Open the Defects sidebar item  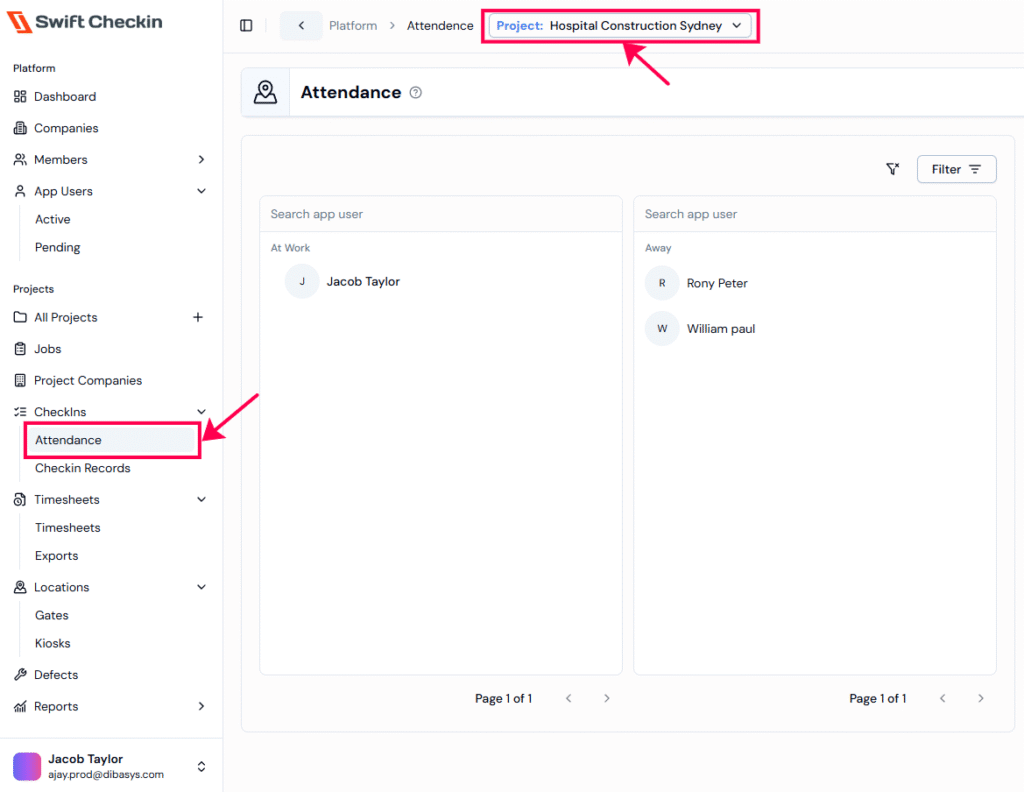pos(56,675)
